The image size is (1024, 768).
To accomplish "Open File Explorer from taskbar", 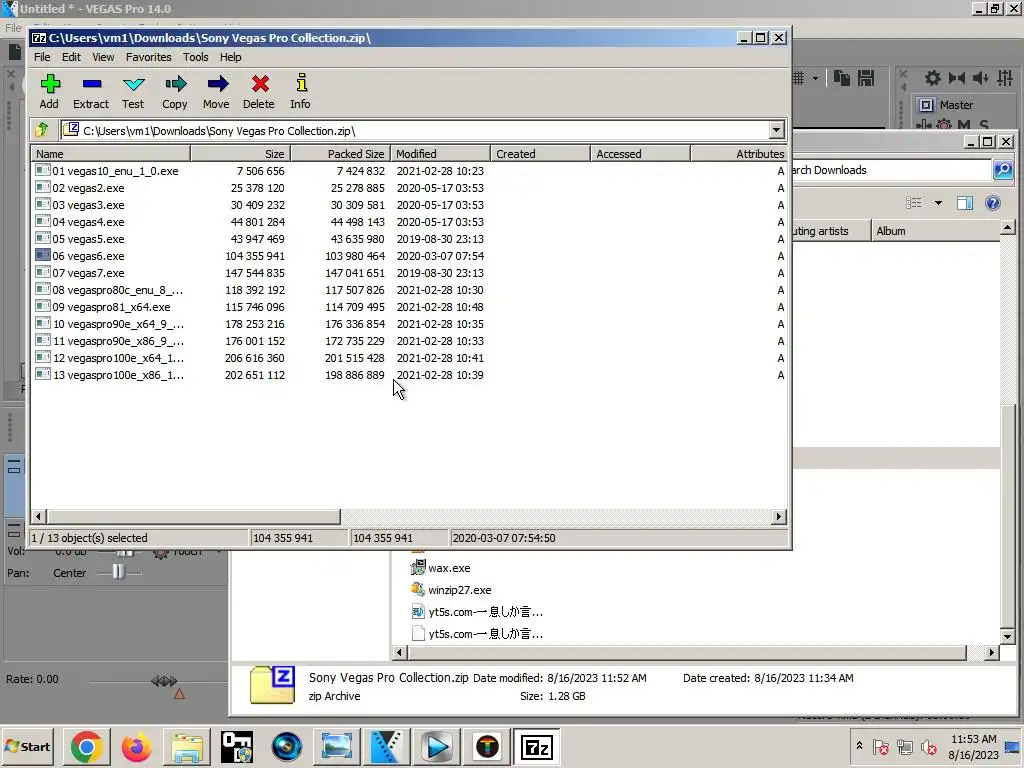I will point(187,746).
